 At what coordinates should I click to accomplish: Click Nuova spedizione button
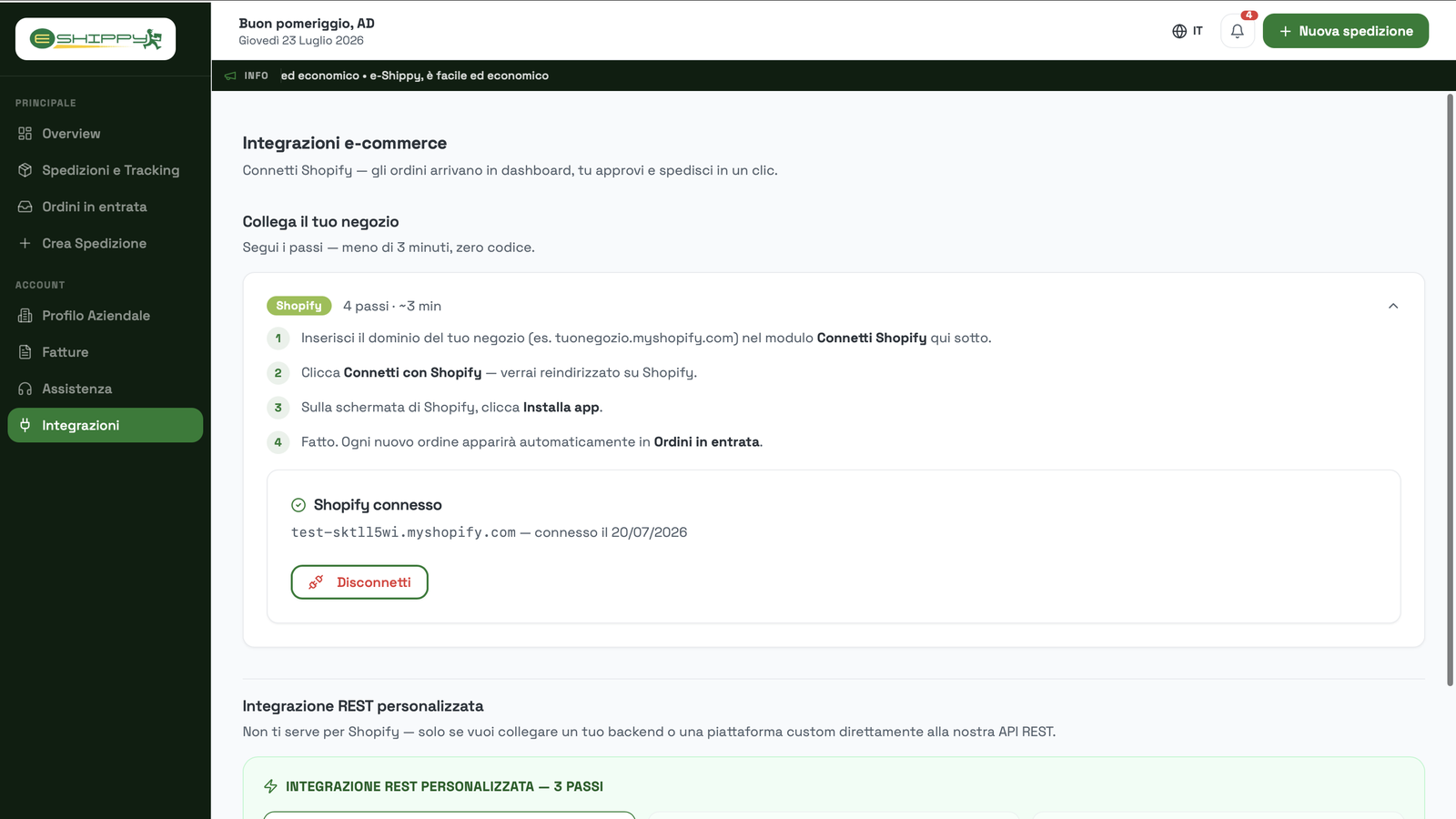click(x=1345, y=31)
